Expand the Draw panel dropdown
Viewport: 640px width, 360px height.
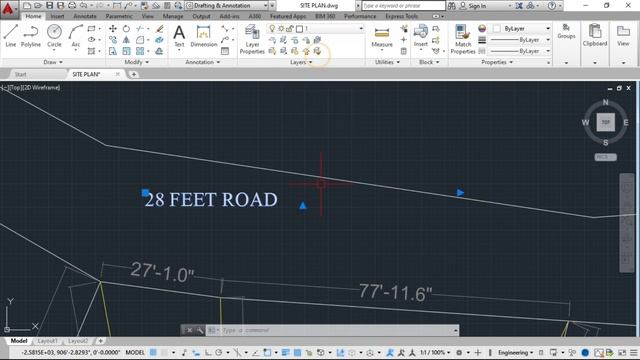pyautogui.click(x=53, y=62)
